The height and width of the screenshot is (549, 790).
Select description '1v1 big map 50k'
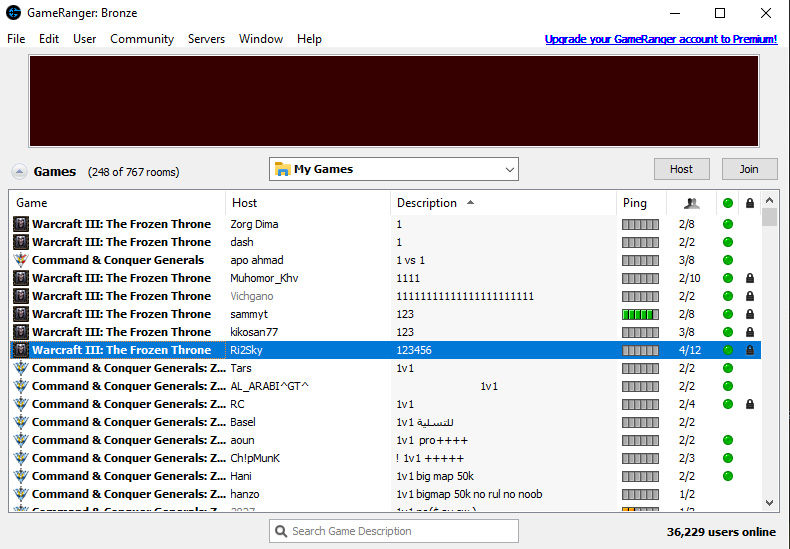[x=435, y=476]
